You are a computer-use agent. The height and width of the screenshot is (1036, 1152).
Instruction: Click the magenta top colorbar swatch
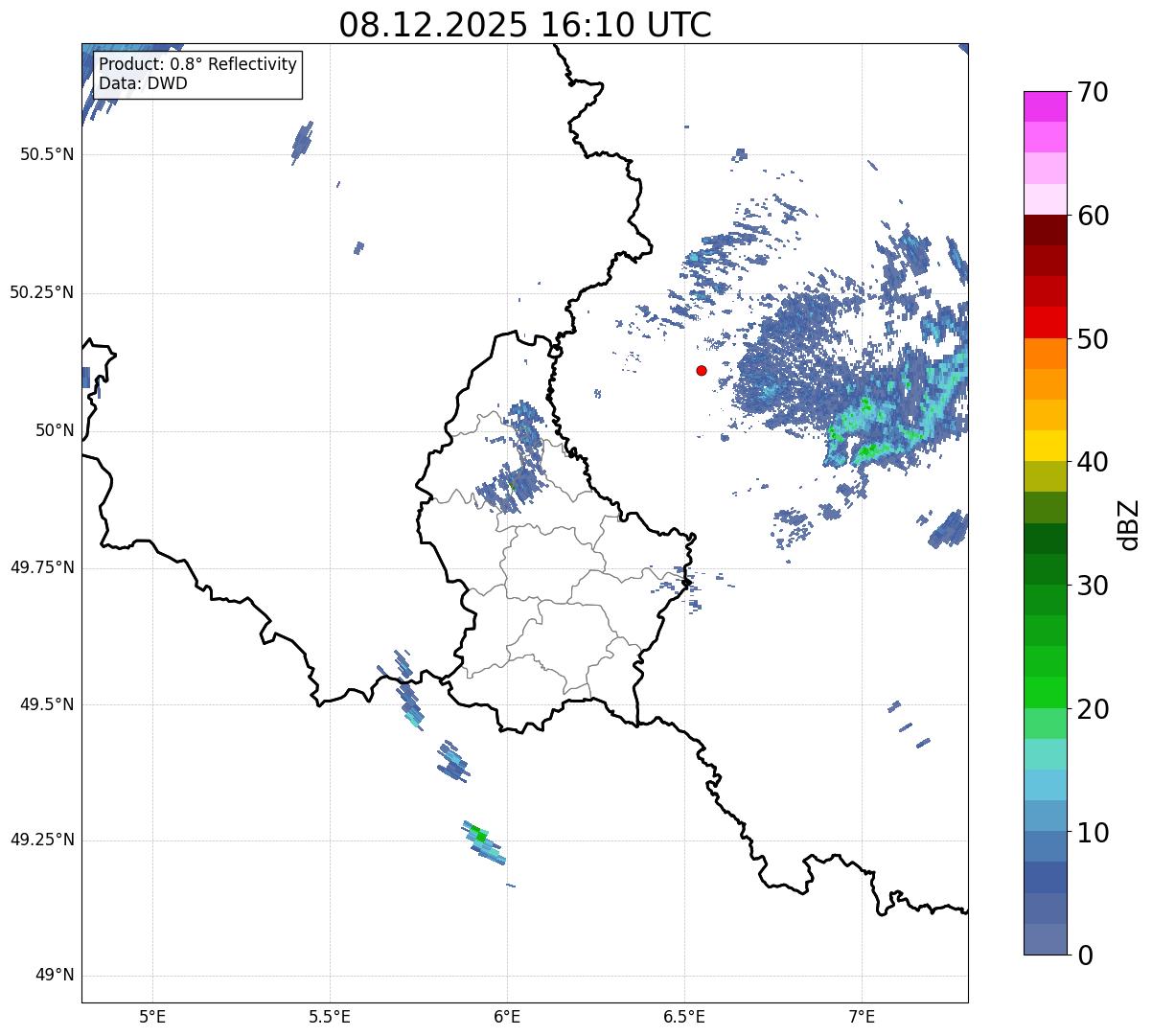click(x=1046, y=106)
